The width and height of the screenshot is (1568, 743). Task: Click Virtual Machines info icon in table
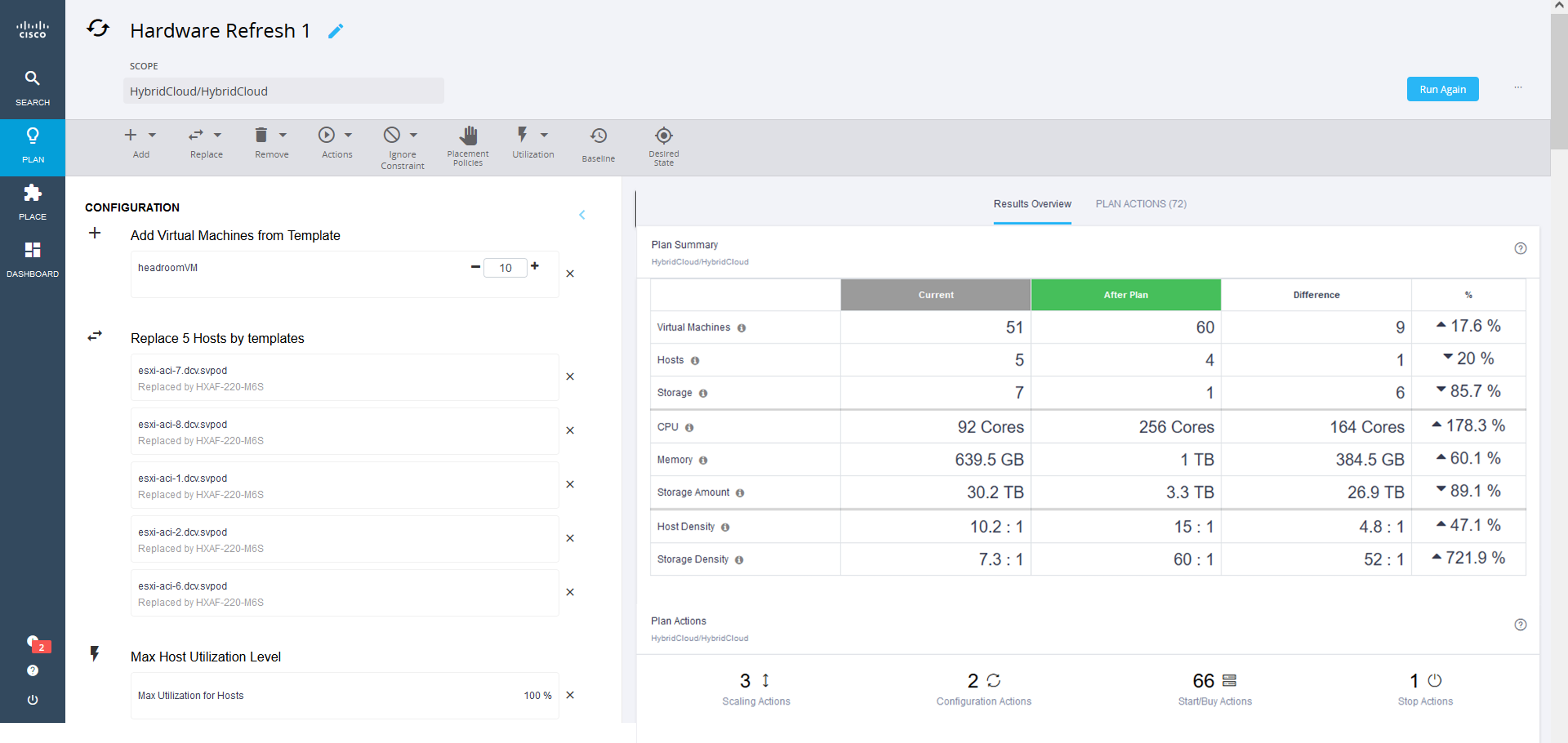click(x=741, y=328)
